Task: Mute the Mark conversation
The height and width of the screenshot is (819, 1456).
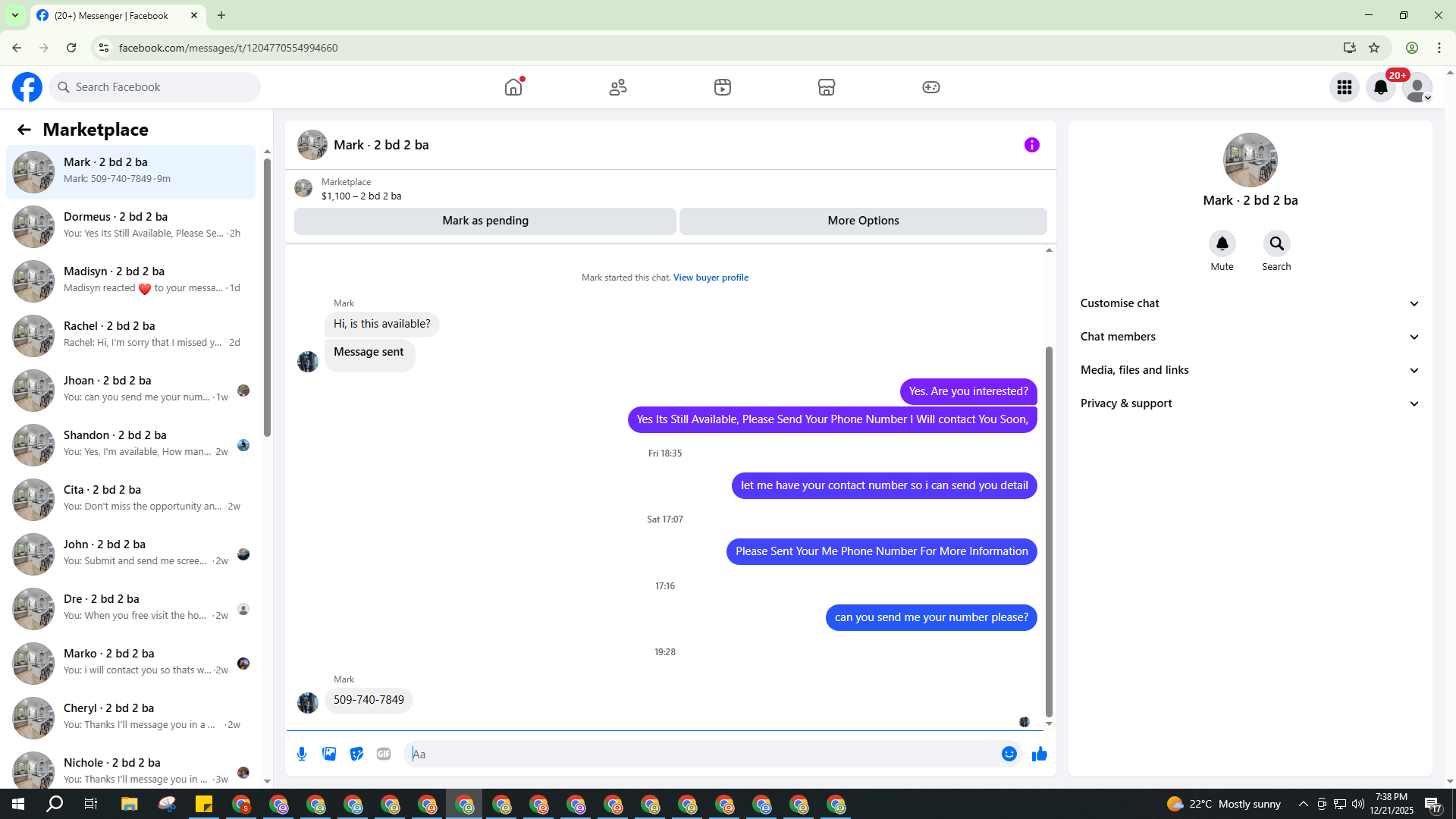Action: coord(1222,251)
